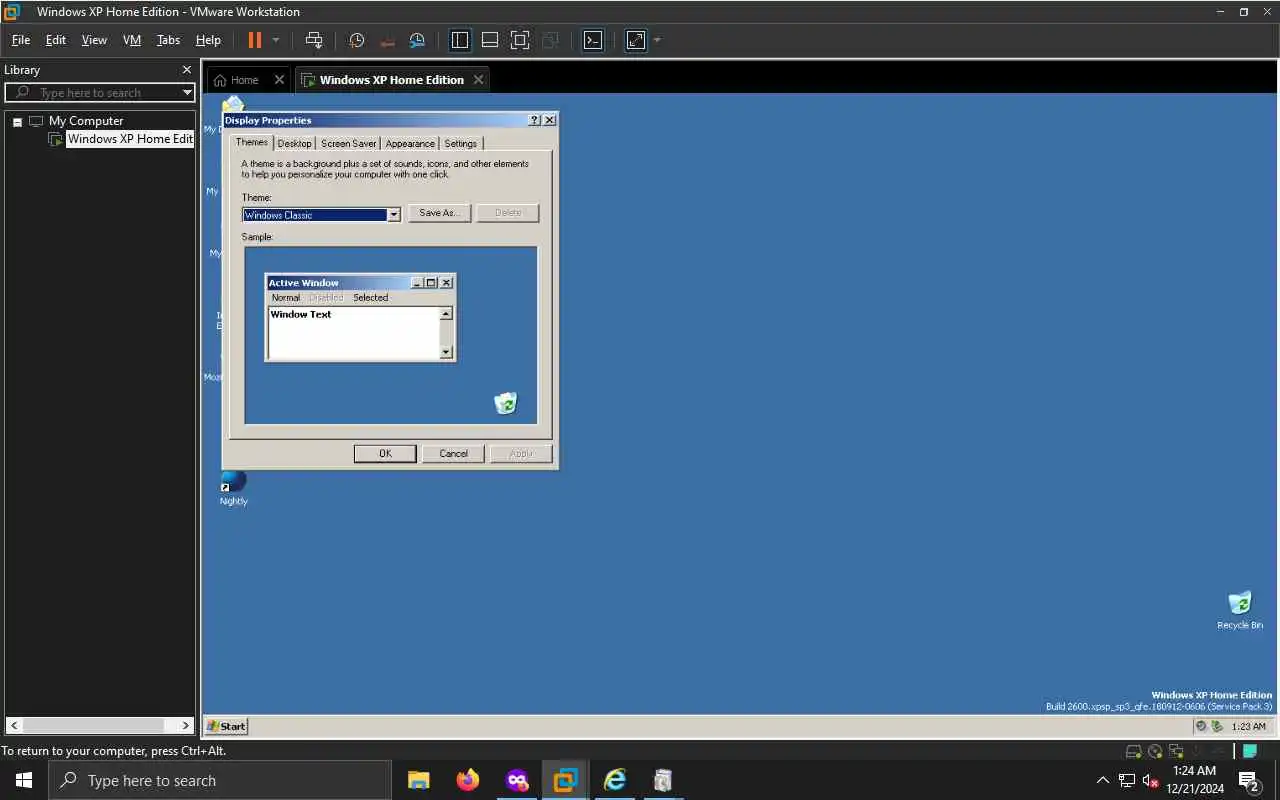Click the teal message log icon in status bar
Screen dimensions: 1280x800
tap(1250, 751)
